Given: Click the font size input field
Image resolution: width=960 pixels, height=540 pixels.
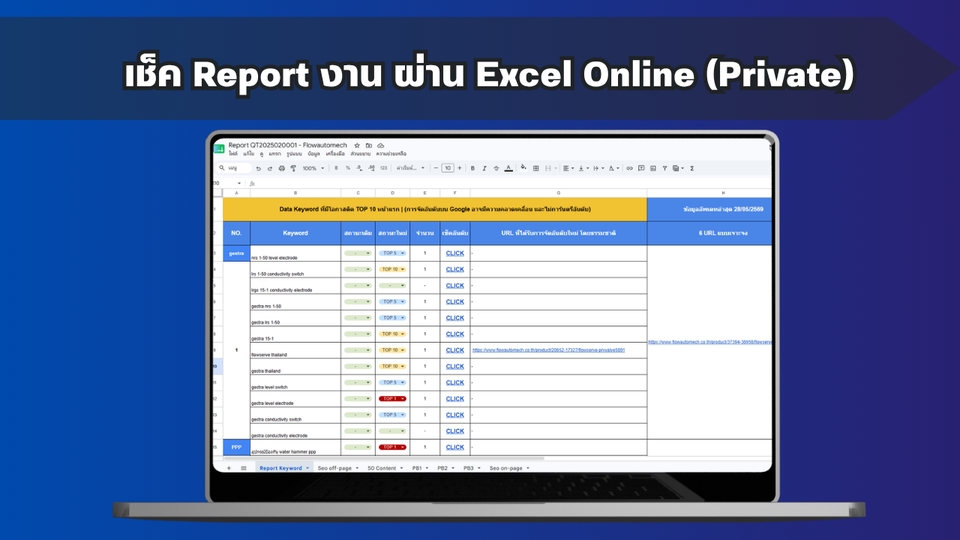Looking at the screenshot, I should point(448,168).
